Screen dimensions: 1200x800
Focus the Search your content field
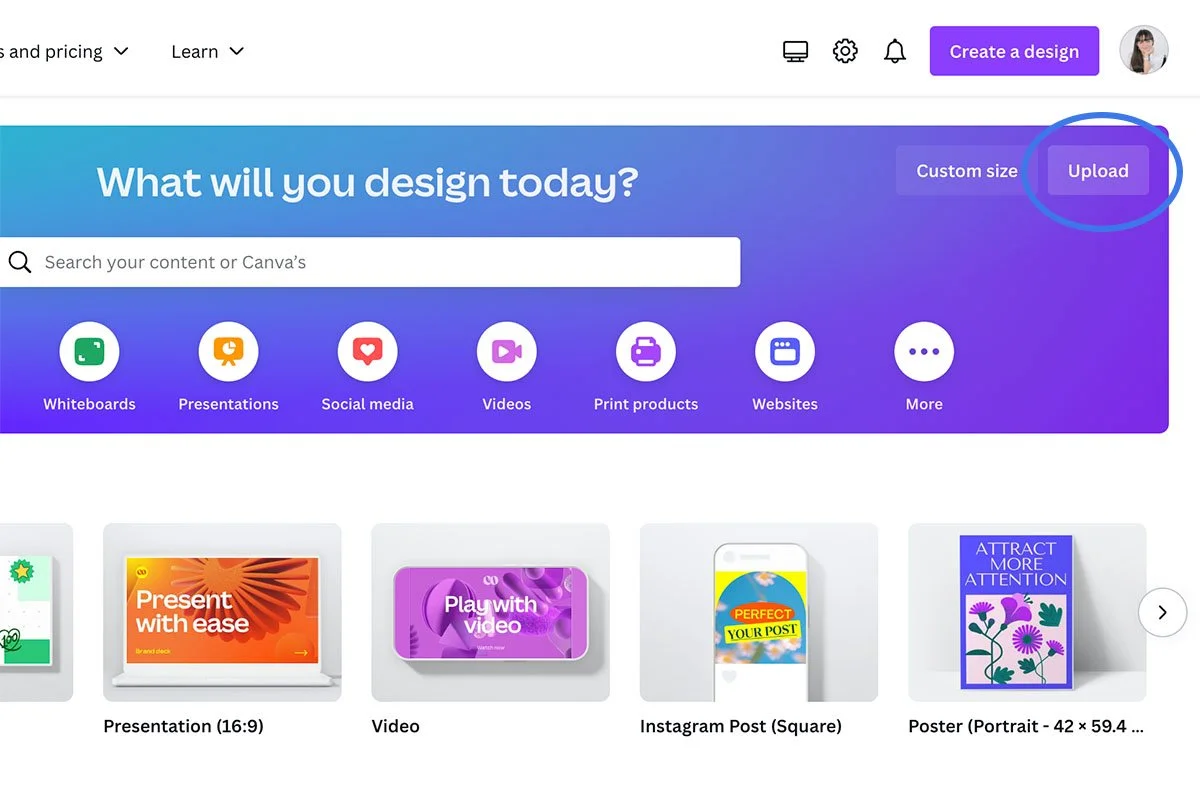tap(370, 262)
